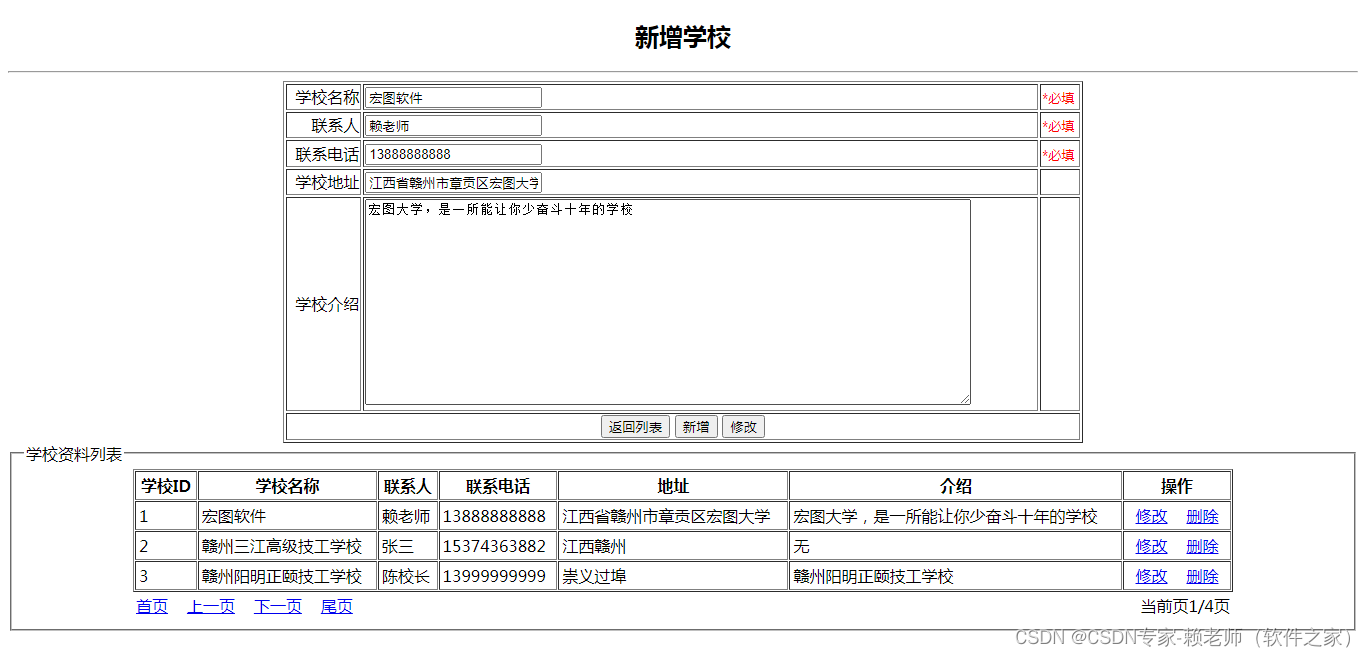The height and width of the screenshot is (657, 1366).
Task: Select the 学校资料列表 legend text
Action: (x=74, y=454)
